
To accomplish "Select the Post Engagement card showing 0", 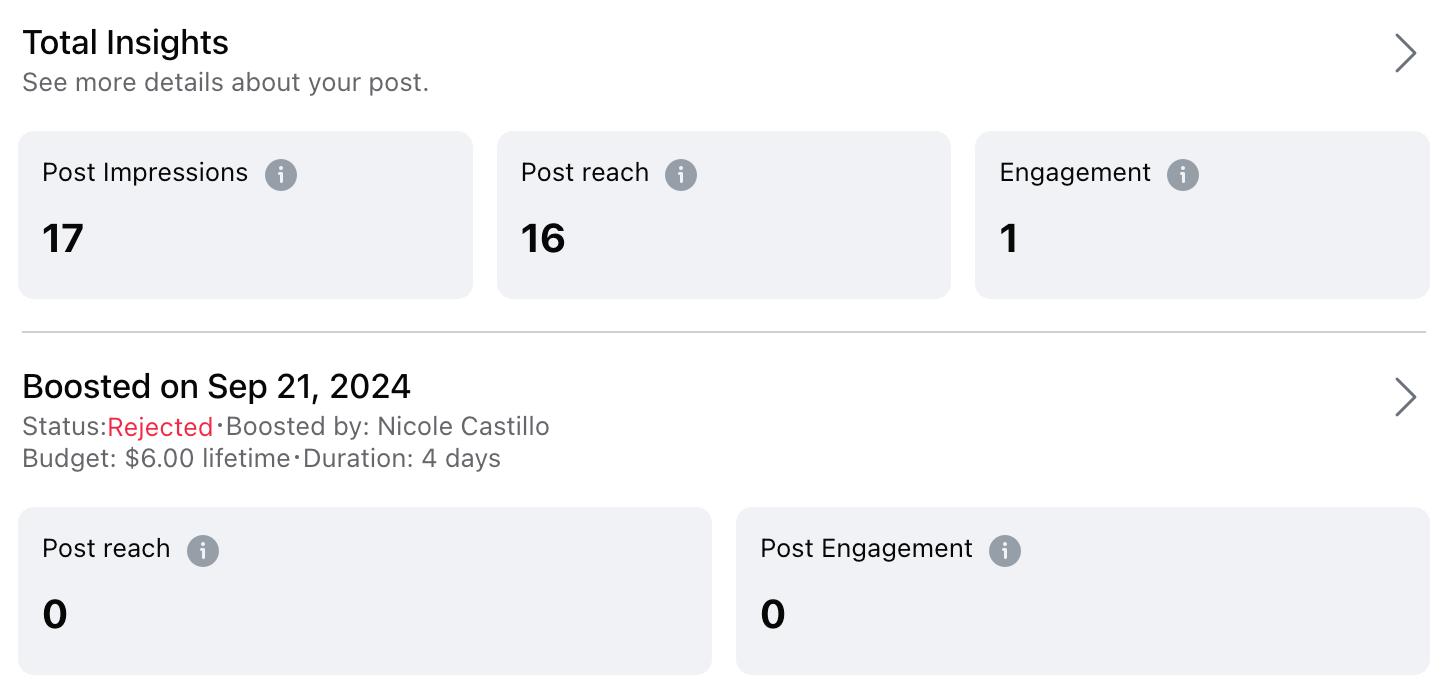I will click(1082, 591).
